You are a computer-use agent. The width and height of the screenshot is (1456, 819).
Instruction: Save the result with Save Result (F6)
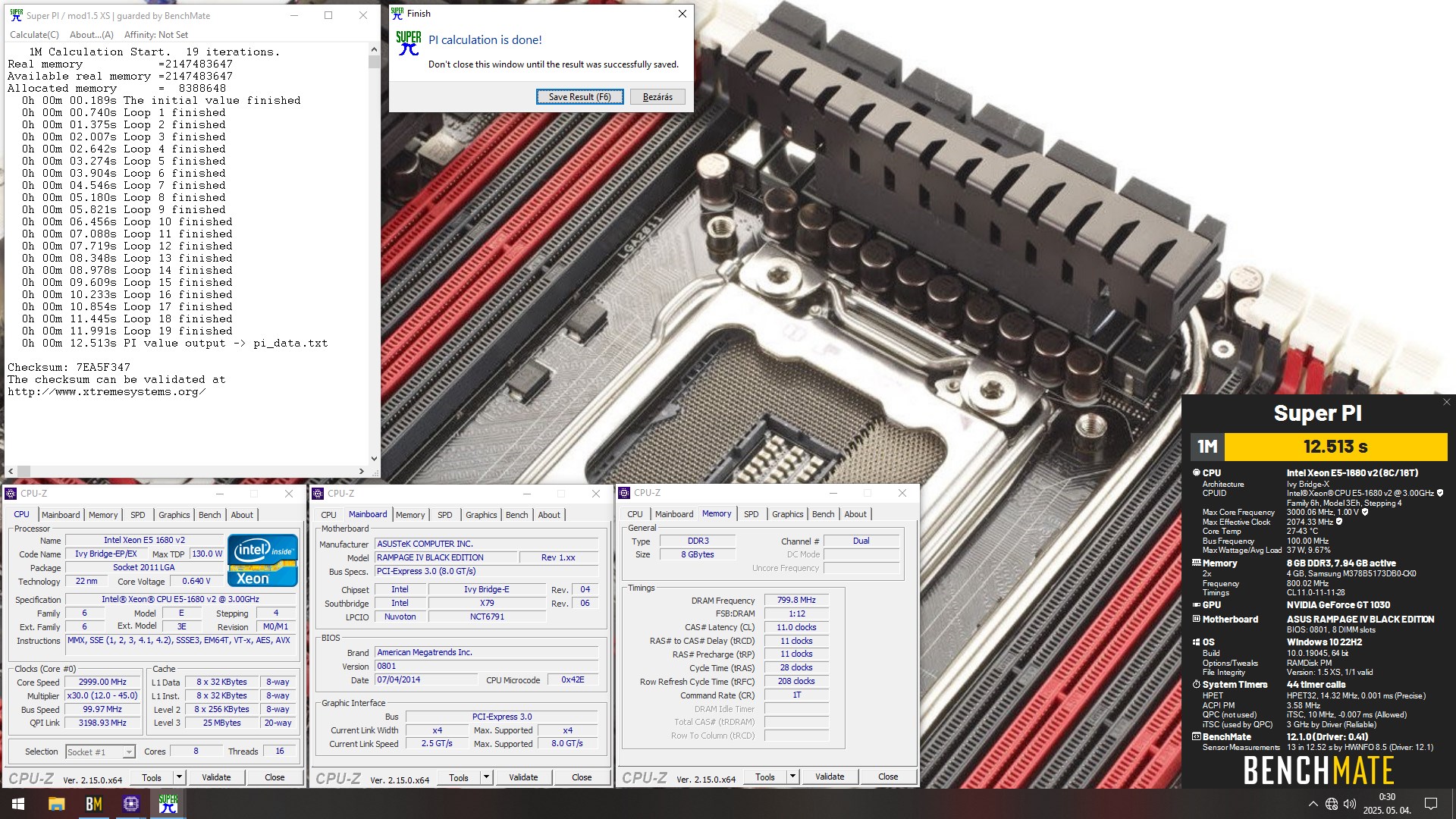[x=579, y=97]
